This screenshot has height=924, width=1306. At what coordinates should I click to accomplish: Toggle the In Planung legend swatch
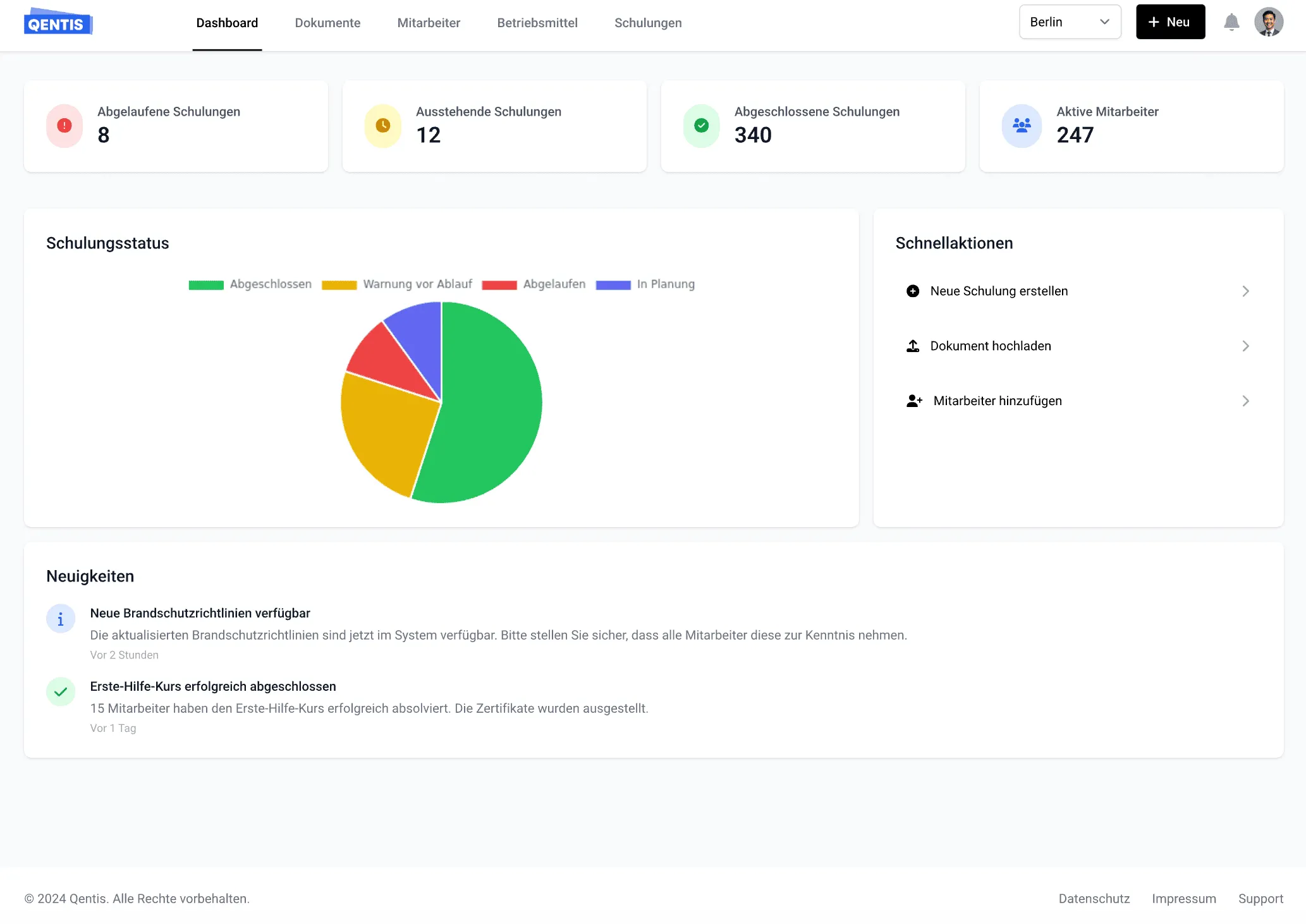click(x=613, y=285)
